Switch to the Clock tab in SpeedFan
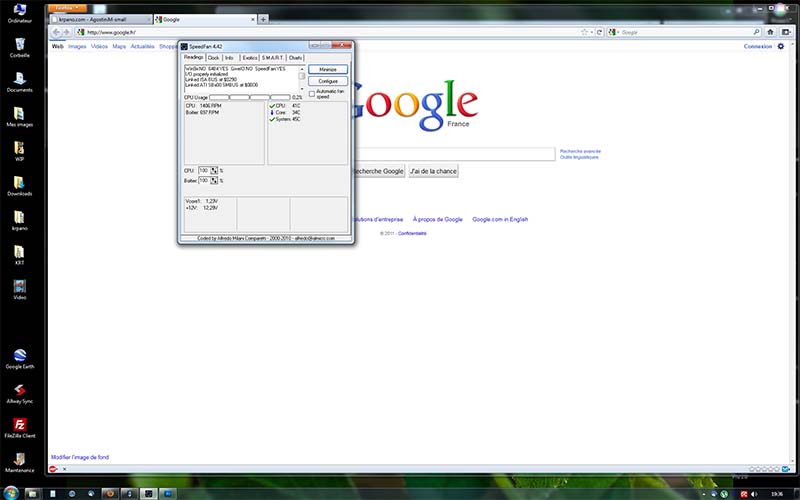The width and height of the screenshot is (800, 500). point(214,58)
